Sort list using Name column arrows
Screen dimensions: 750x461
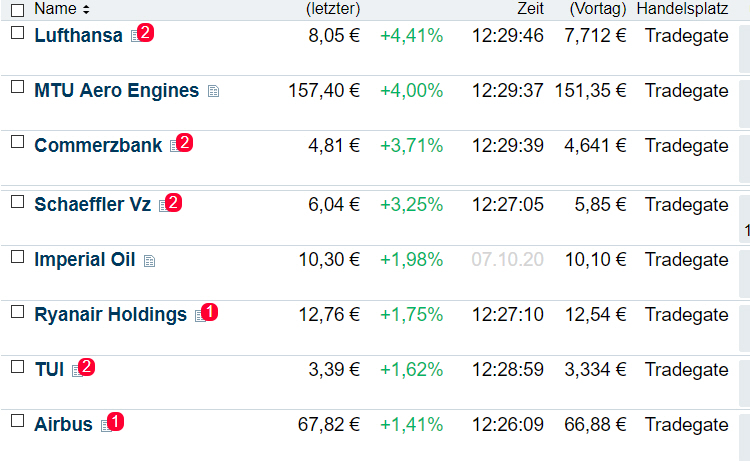86,9
